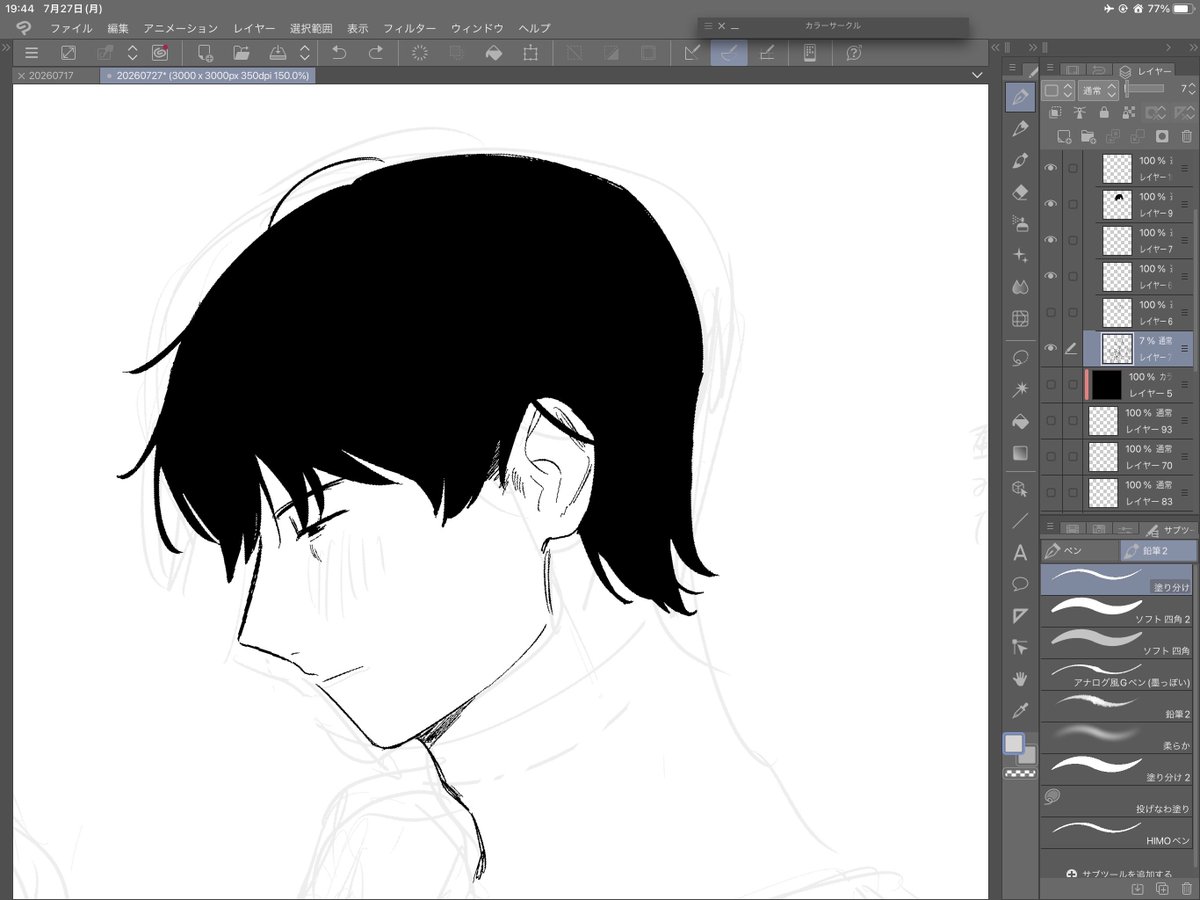Select the transparent color swatch

pos(1020,774)
